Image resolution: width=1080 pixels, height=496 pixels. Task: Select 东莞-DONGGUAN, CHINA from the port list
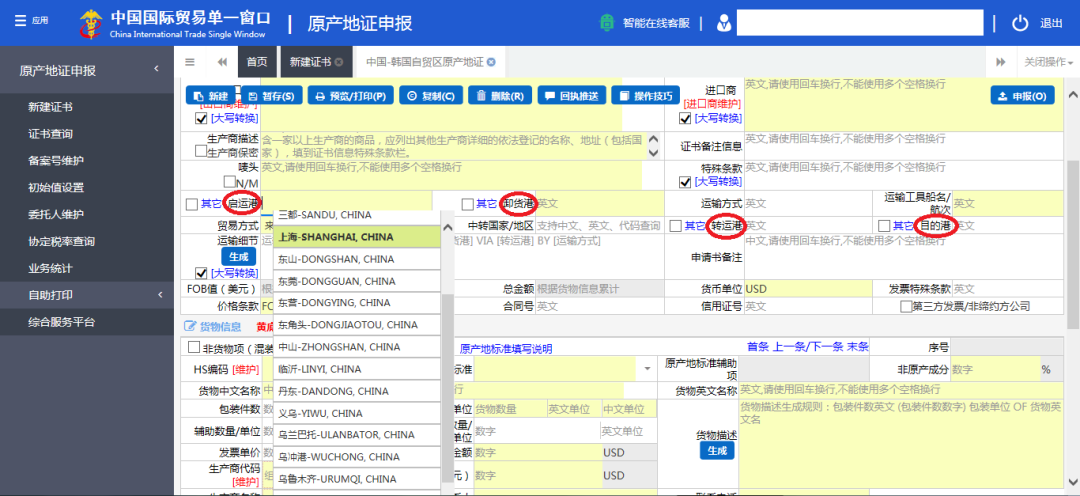click(x=357, y=281)
